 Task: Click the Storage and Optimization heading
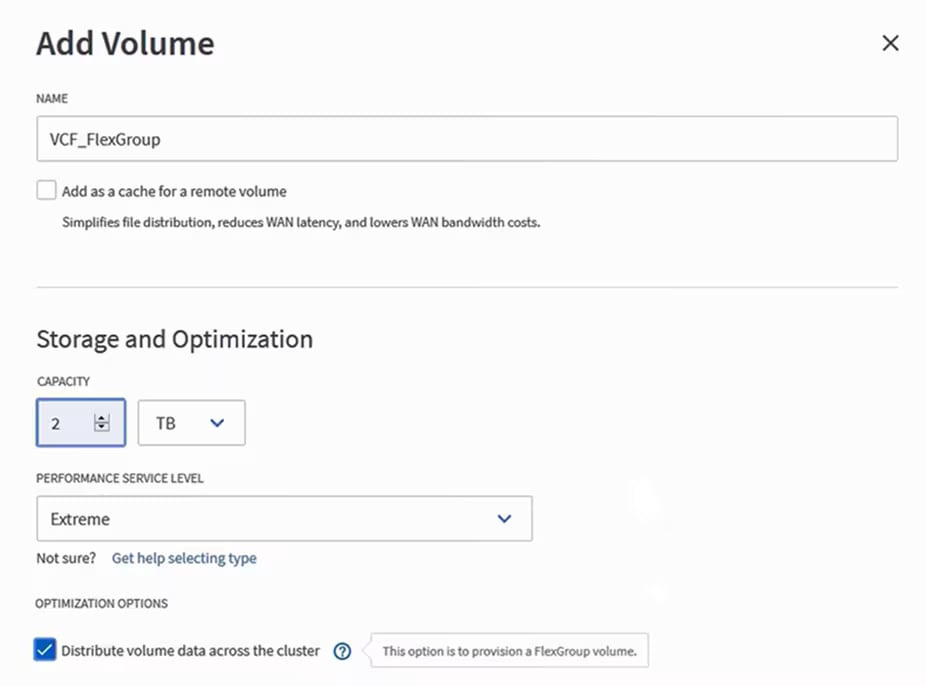click(x=175, y=339)
